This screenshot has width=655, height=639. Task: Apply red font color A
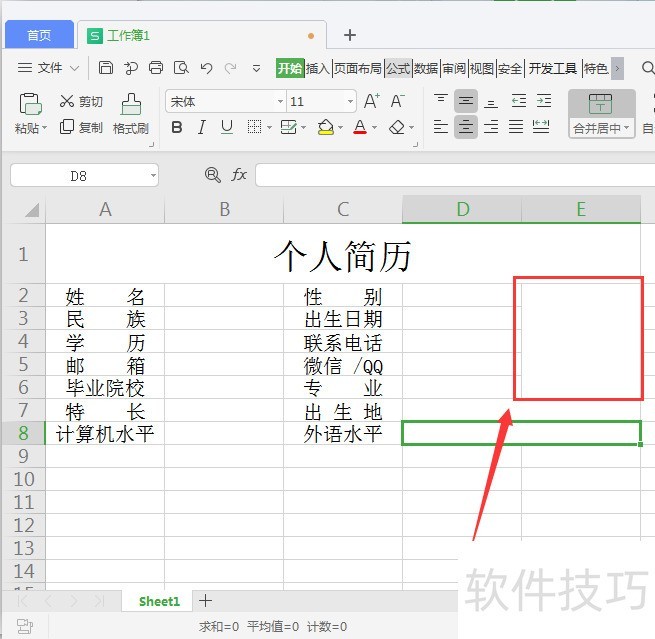pyautogui.click(x=360, y=127)
